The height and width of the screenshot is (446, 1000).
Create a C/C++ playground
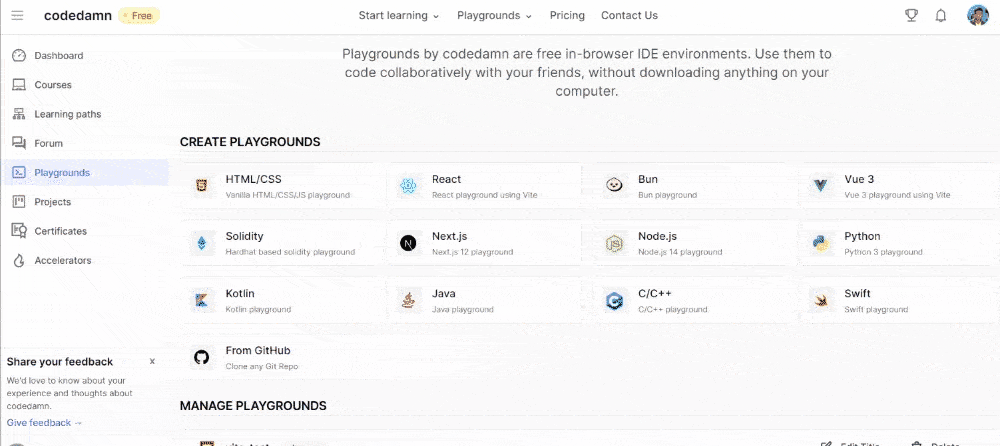(x=695, y=300)
